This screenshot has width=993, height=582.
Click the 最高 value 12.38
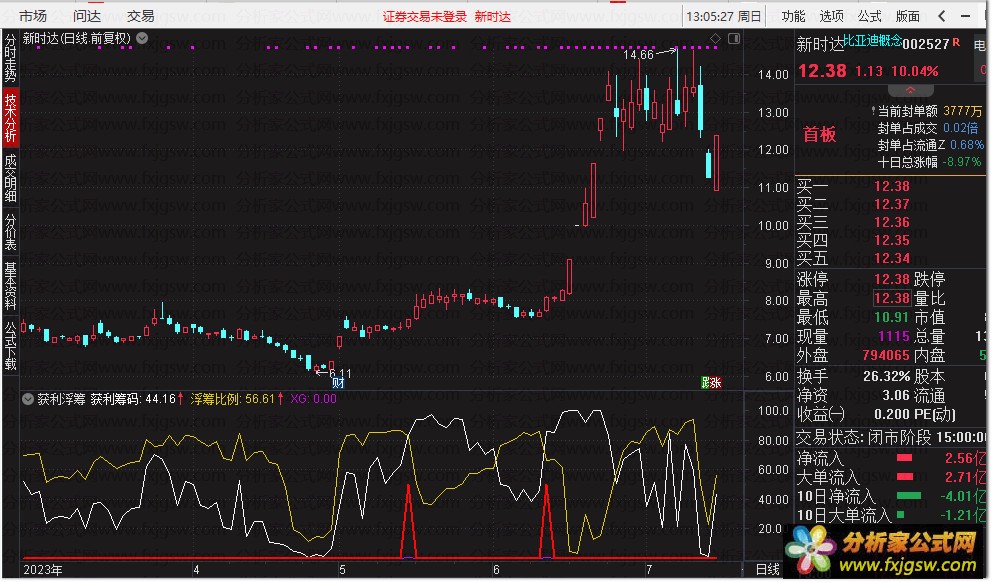pyautogui.click(x=892, y=298)
